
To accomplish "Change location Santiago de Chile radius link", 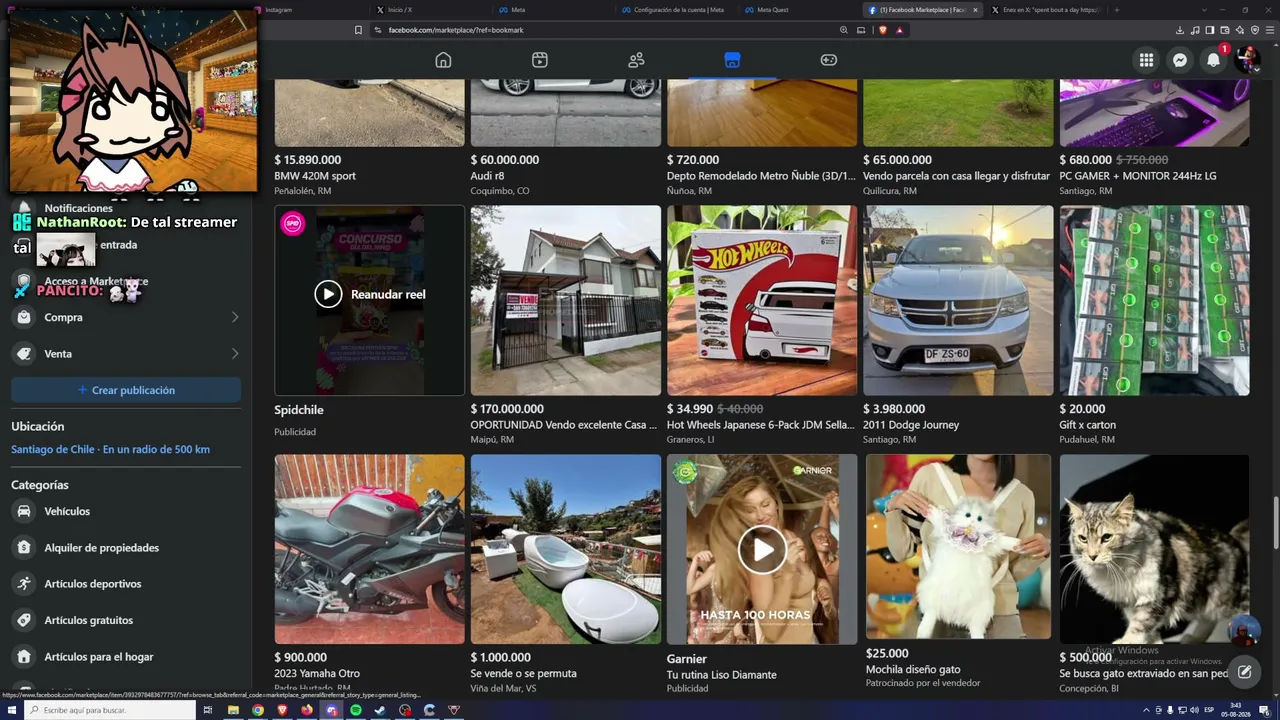I will pos(110,449).
